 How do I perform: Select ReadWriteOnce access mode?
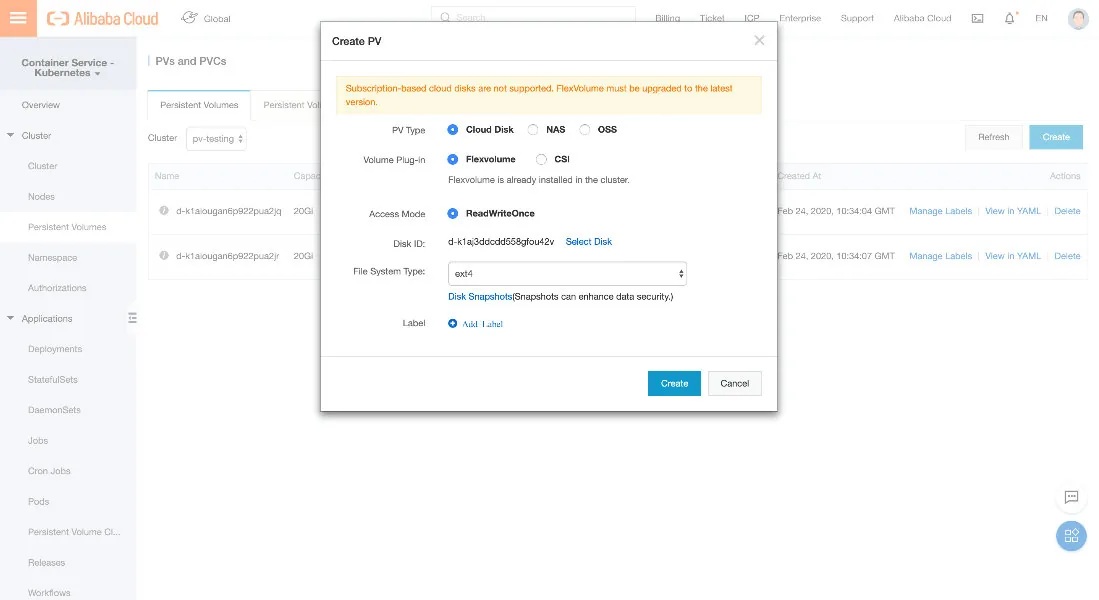coord(453,213)
